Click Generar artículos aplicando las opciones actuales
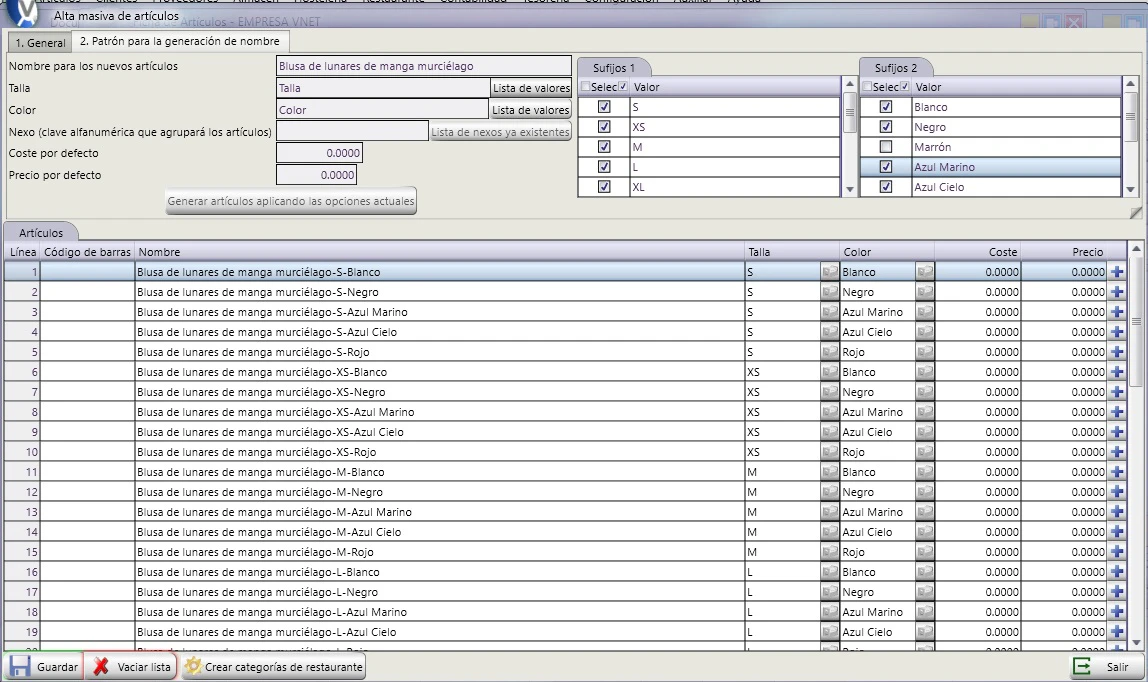The height and width of the screenshot is (682, 1148). click(291, 201)
